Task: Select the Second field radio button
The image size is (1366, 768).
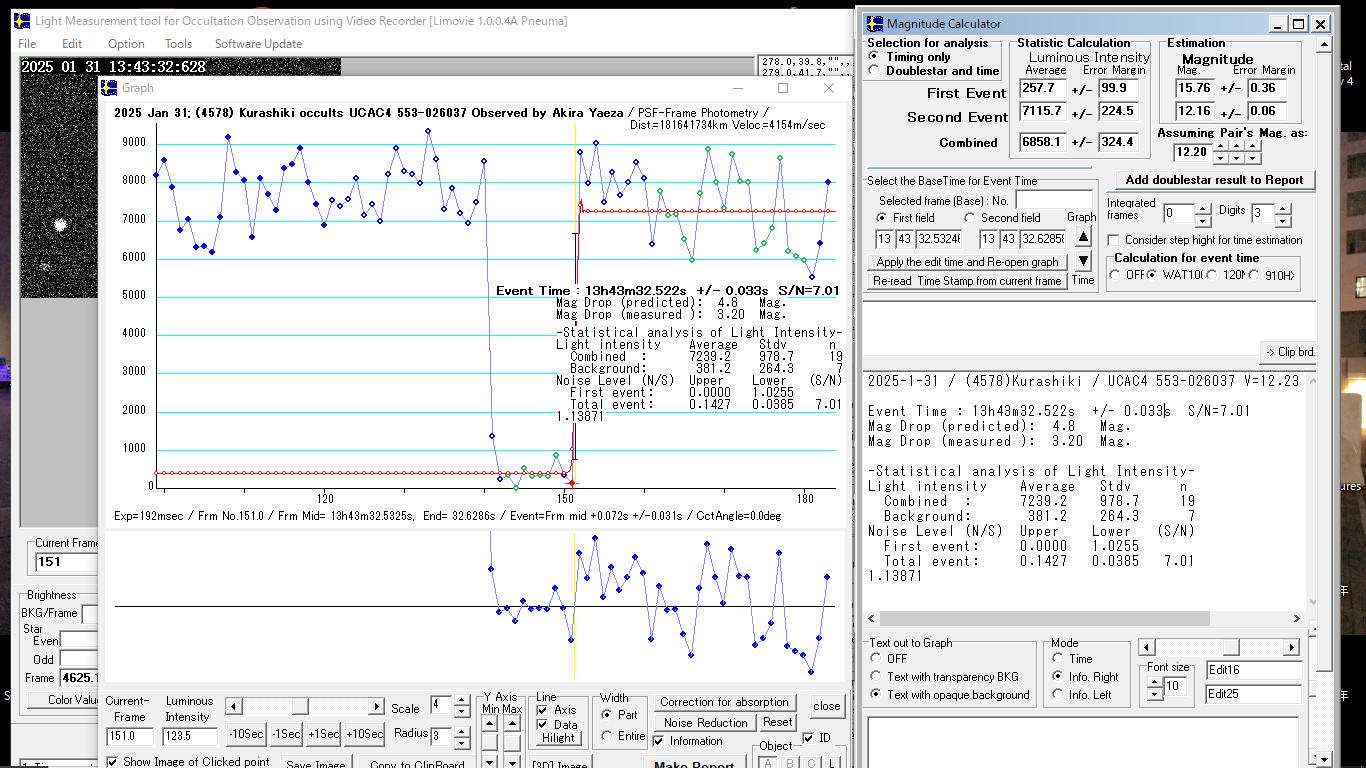Action: tap(970, 218)
